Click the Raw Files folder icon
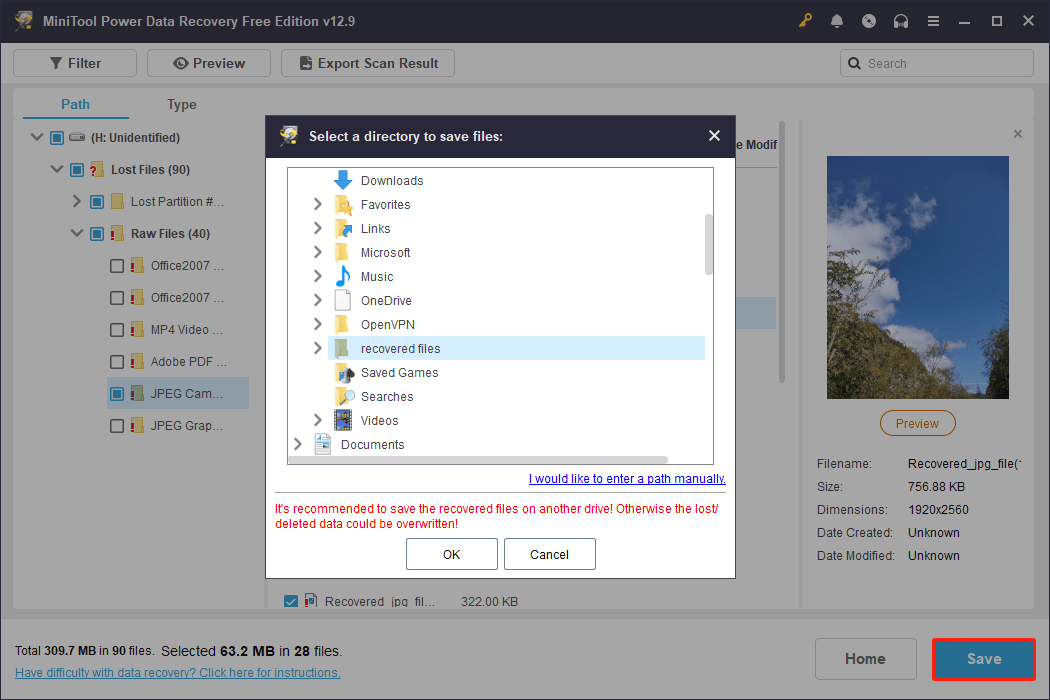The width and height of the screenshot is (1050, 700). pyautogui.click(x=117, y=233)
